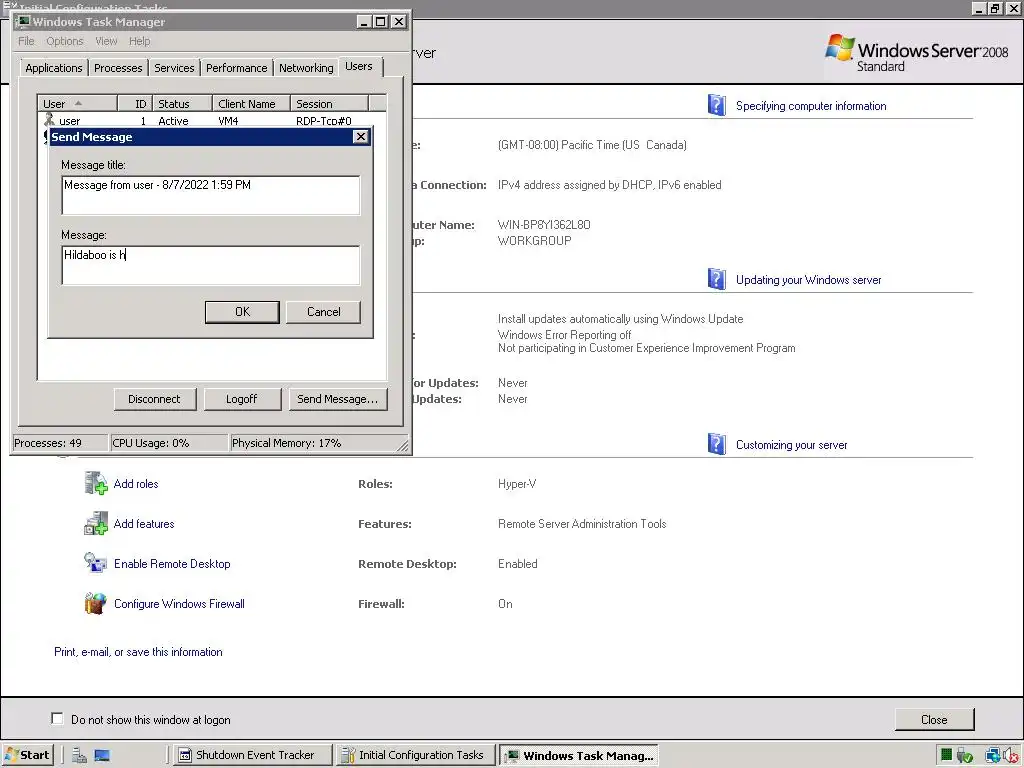Click 'Hyper-V' roles value text
This screenshot has width=1024, height=768.
coord(517,484)
